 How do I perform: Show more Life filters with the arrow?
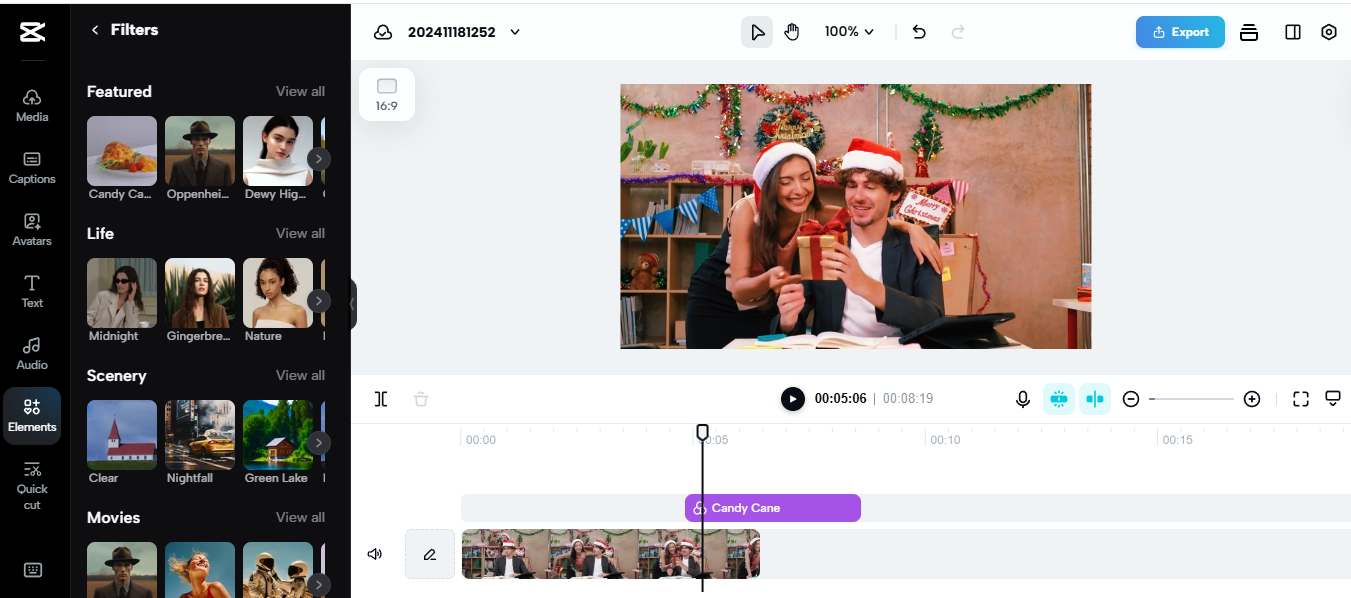pos(318,300)
